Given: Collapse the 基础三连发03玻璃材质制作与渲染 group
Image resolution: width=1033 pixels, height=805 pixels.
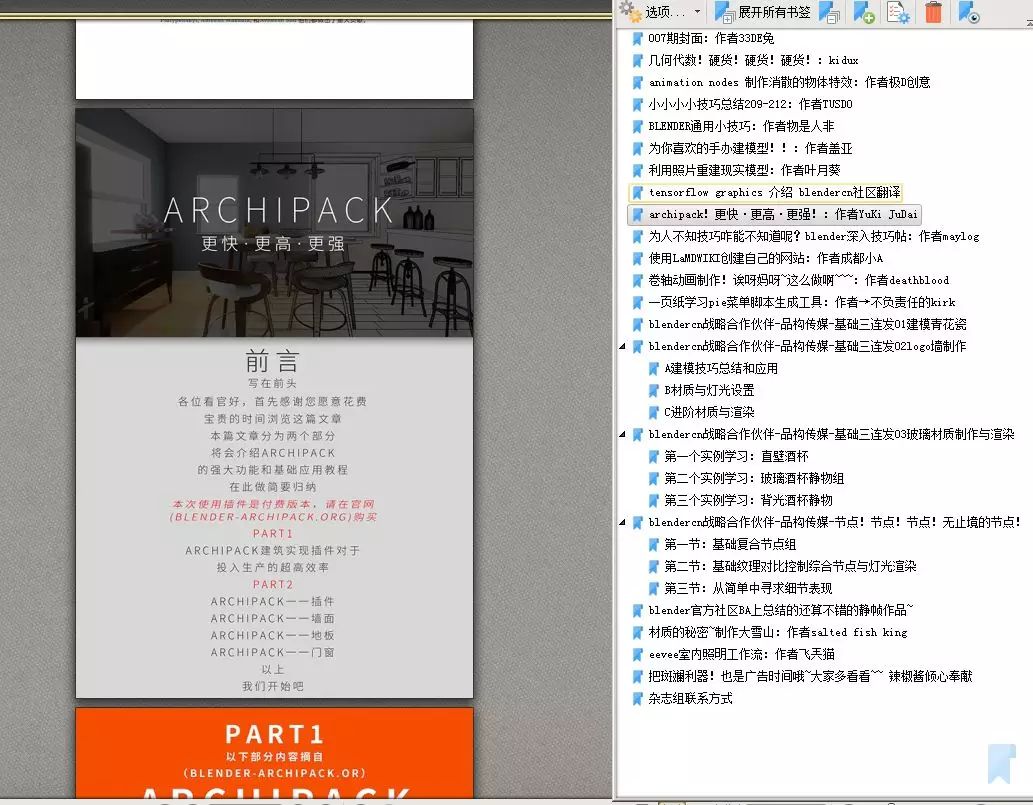Looking at the screenshot, I should pyautogui.click(x=623, y=434).
